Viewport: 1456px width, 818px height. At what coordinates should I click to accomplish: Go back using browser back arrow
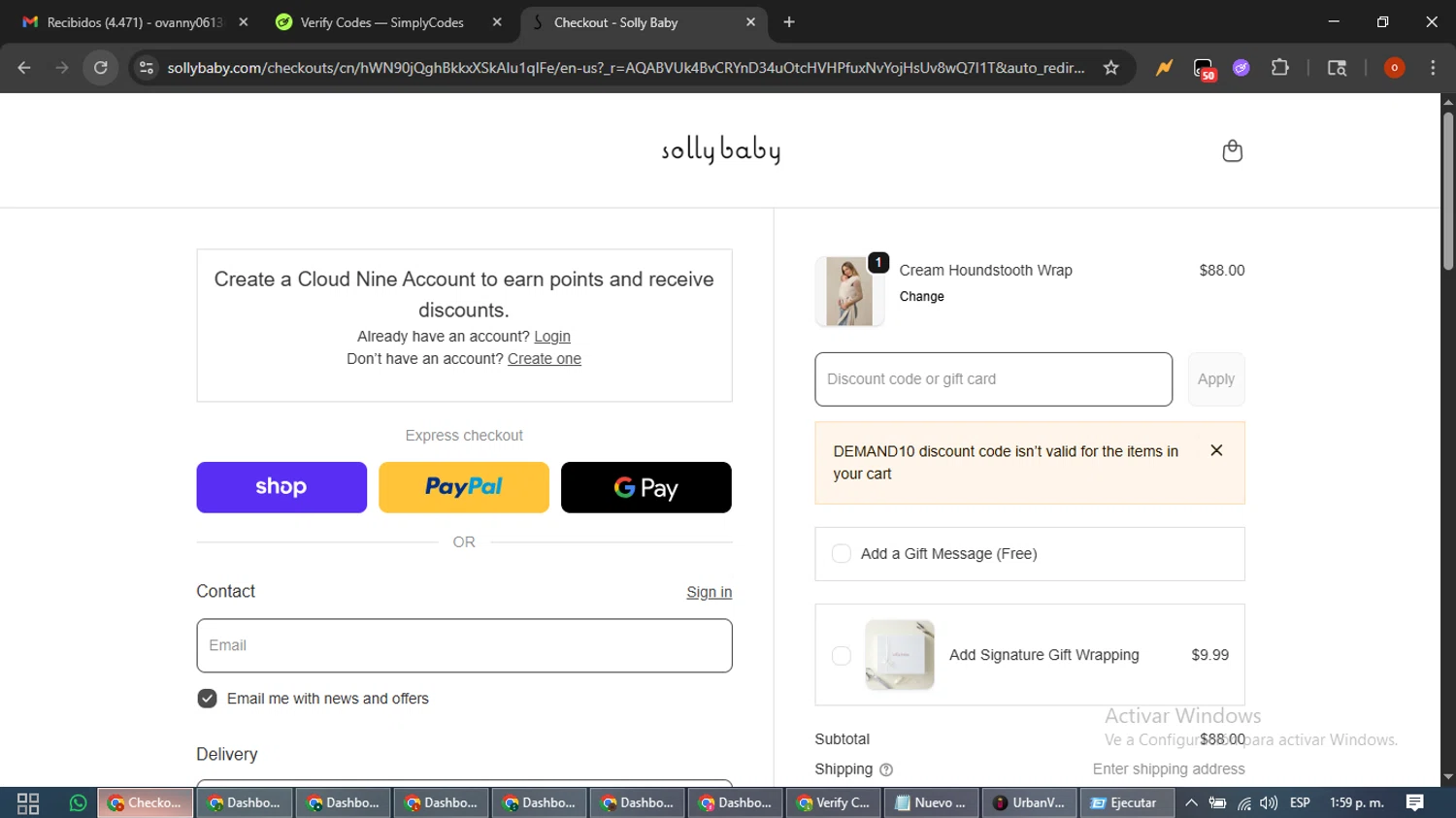(x=24, y=68)
